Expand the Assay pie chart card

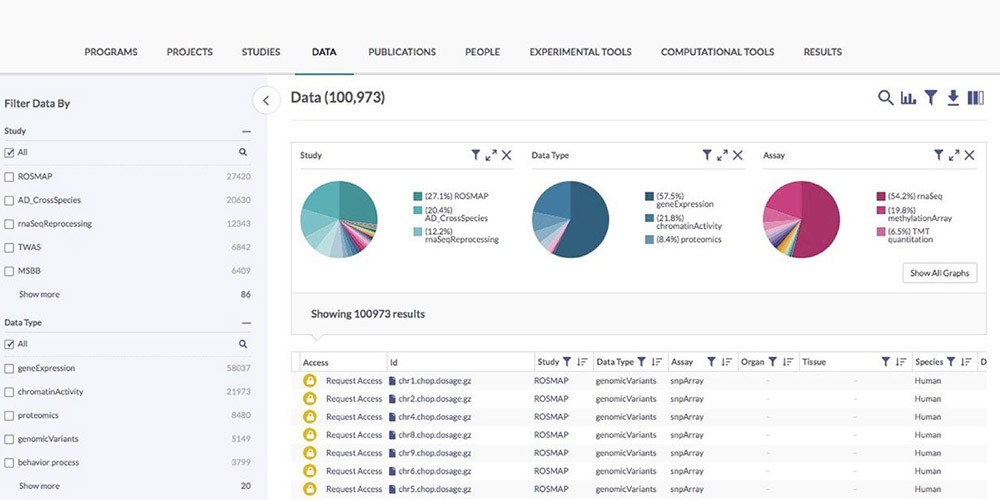tap(954, 155)
